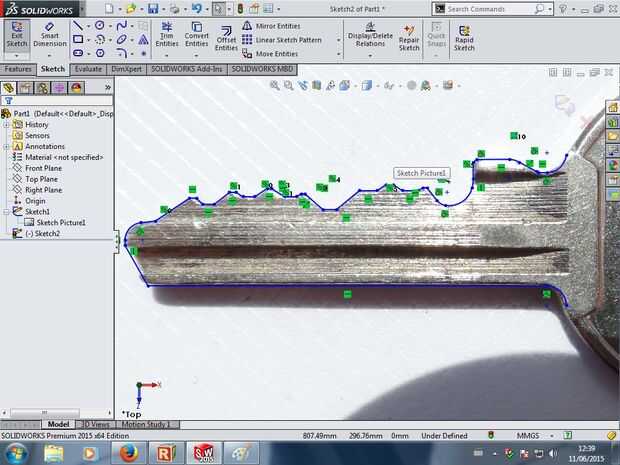Open the Search Commands dropdown arrow
Image resolution: width=620 pixels, height=465 pixels.
[x=550, y=9]
